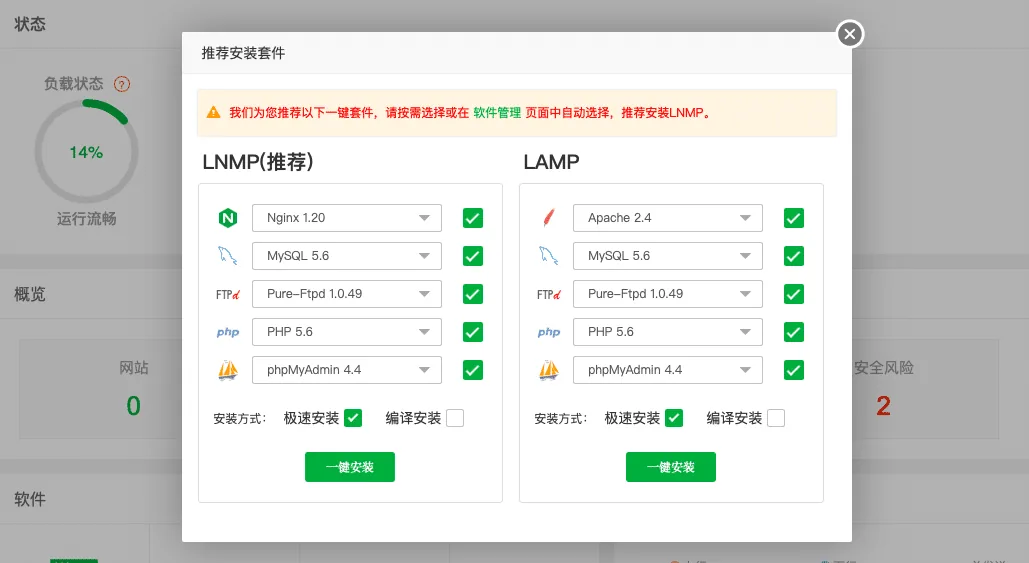
Task: Uncheck Pure-Ftpd 1.0.49 in LNMP
Action: pos(472,294)
